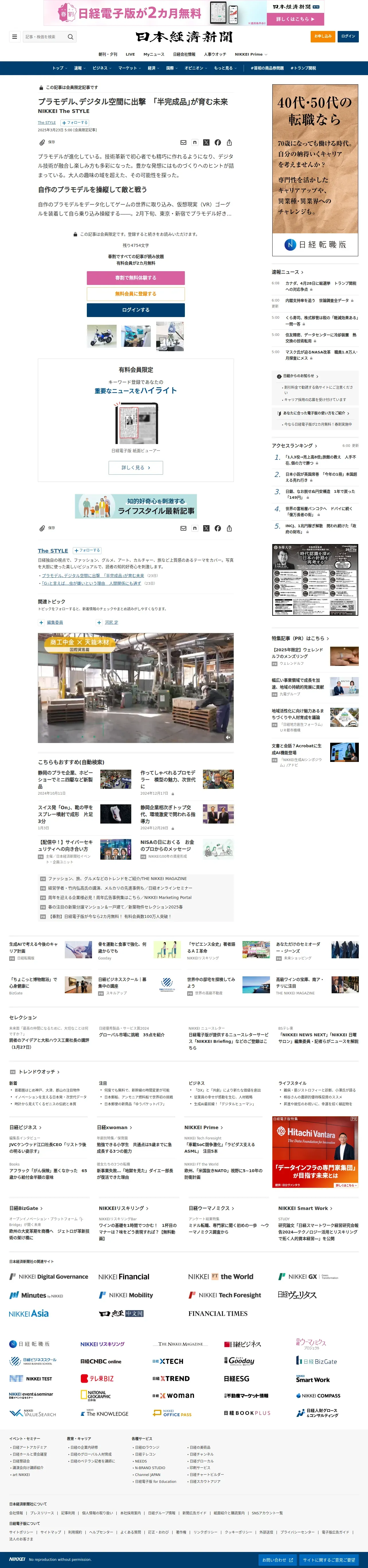This screenshot has height=1568, width=368.
Task: Click the X icon in the share row above The STYLE section
Action: [x=206, y=528]
